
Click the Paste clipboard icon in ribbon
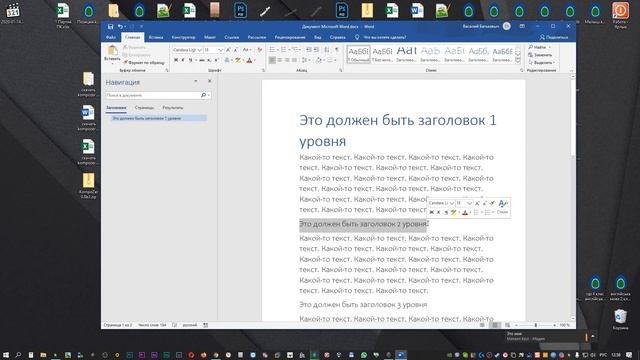point(112,50)
